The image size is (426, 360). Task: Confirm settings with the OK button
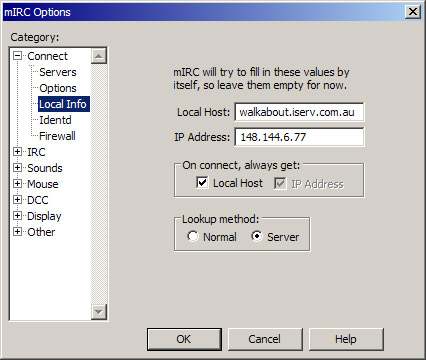[184, 339]
